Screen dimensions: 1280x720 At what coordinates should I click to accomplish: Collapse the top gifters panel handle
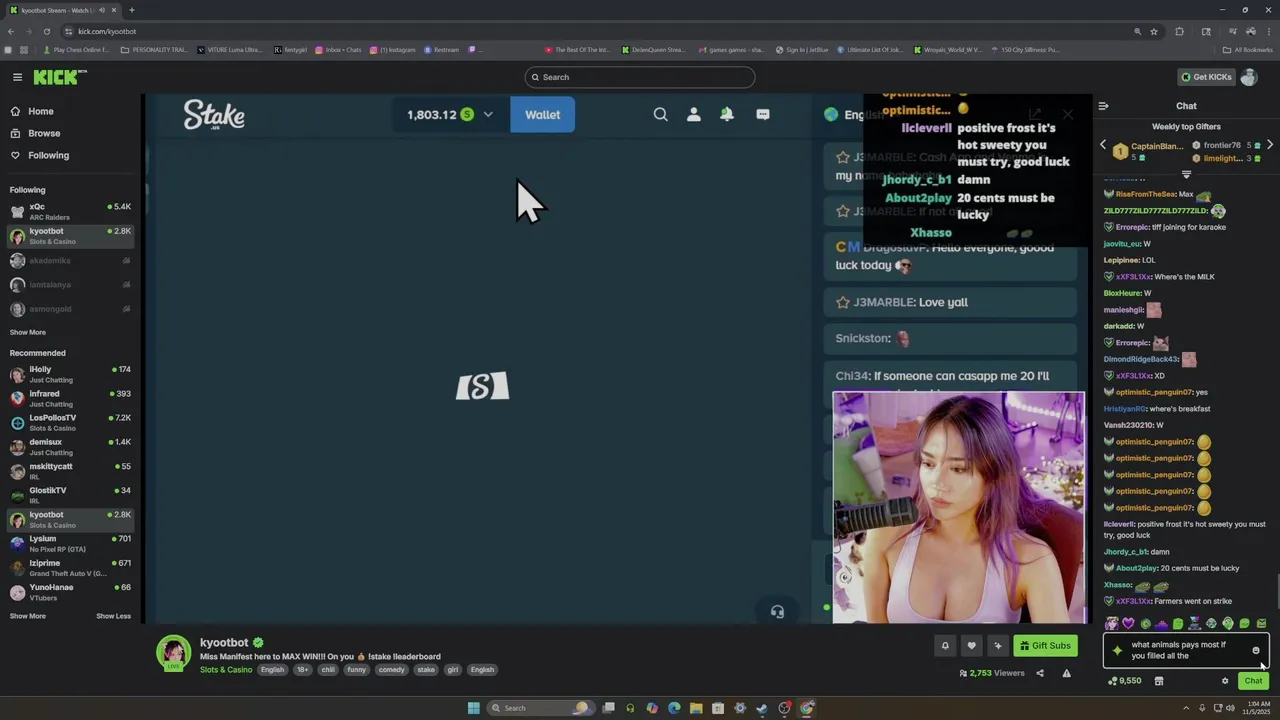[1186, 174]
